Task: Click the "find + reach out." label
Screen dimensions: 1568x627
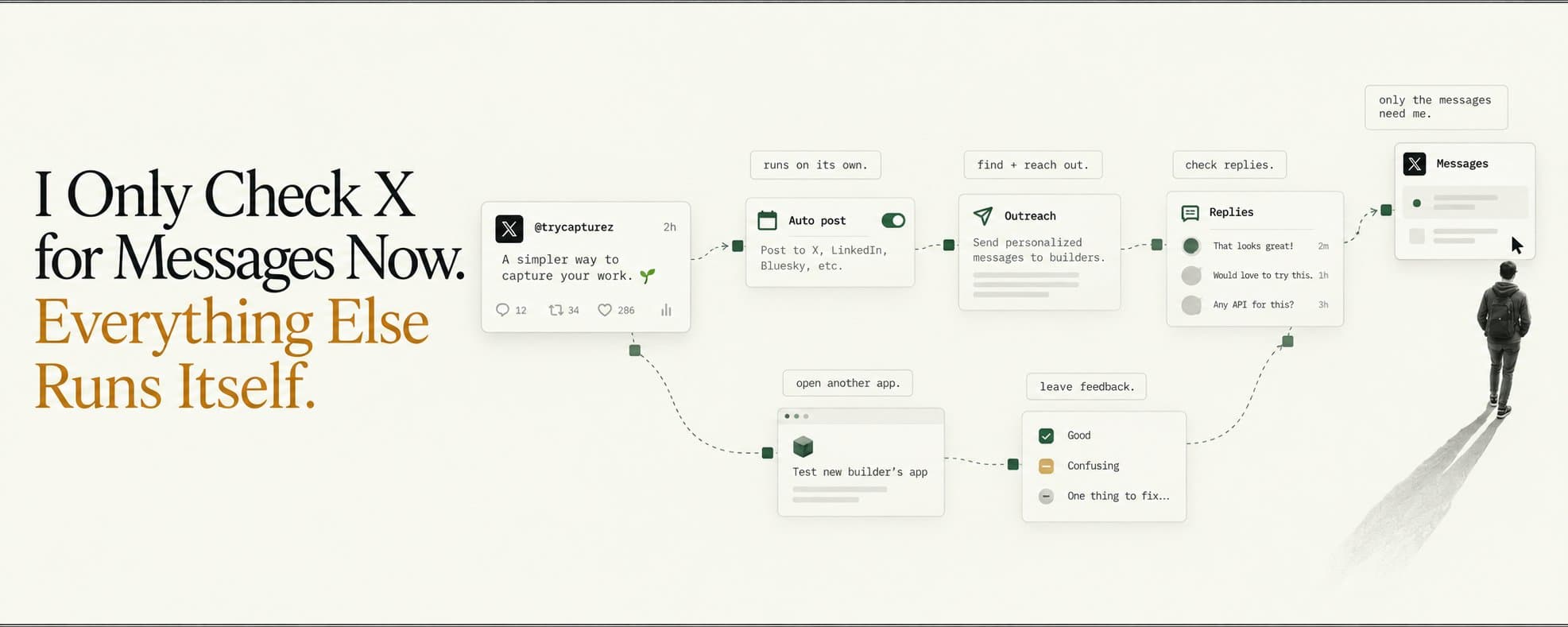Action: pyautogui.click(x=1033, y=165)
